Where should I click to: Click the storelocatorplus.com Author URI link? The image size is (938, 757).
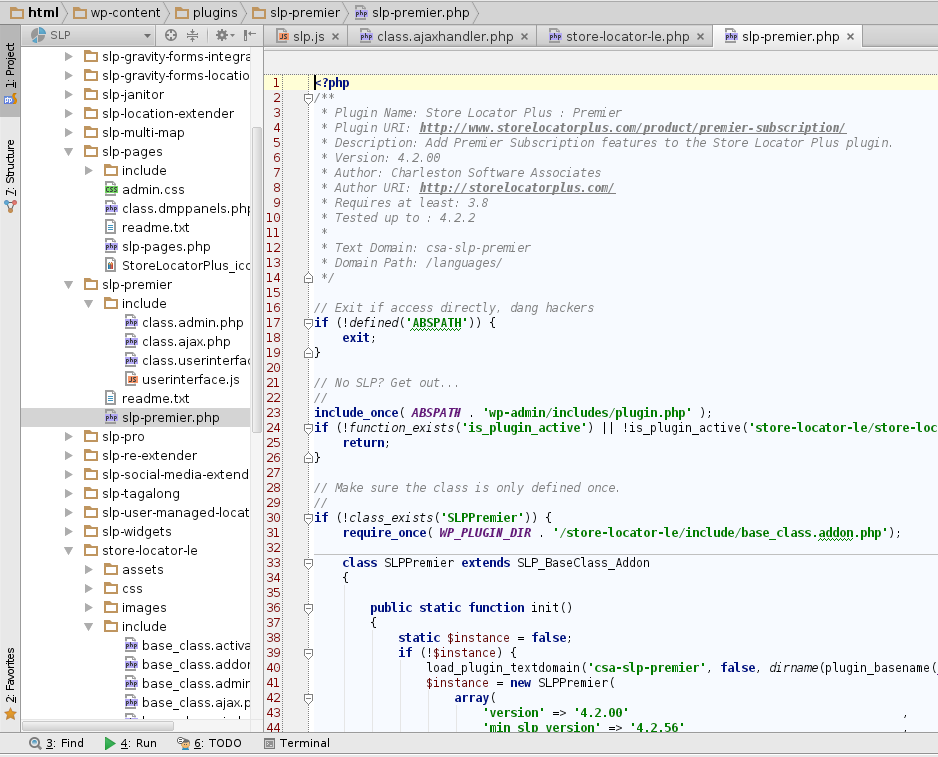[517, 188]
